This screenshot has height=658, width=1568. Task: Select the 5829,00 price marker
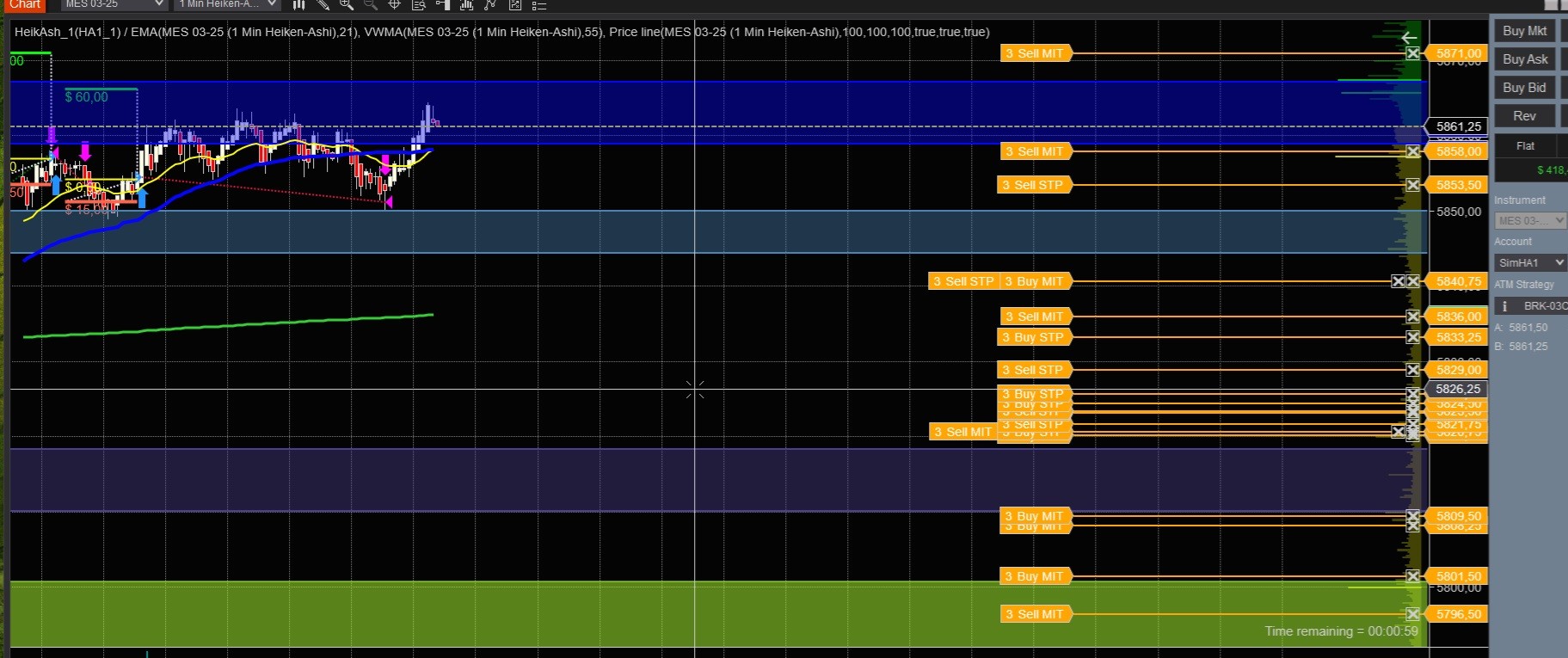pos(1457,370)
